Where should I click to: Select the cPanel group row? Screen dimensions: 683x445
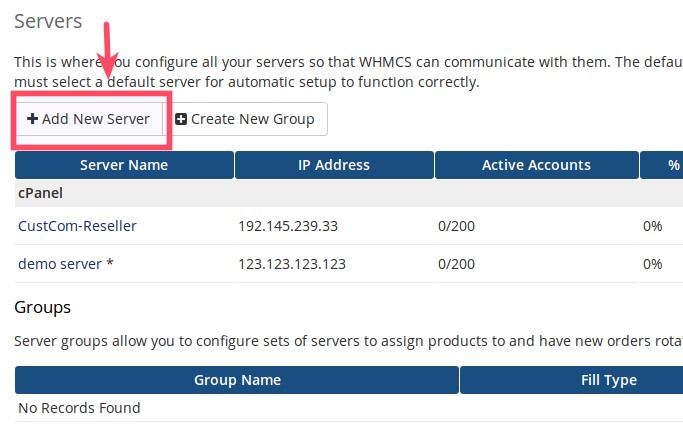[x=40, y=193]
